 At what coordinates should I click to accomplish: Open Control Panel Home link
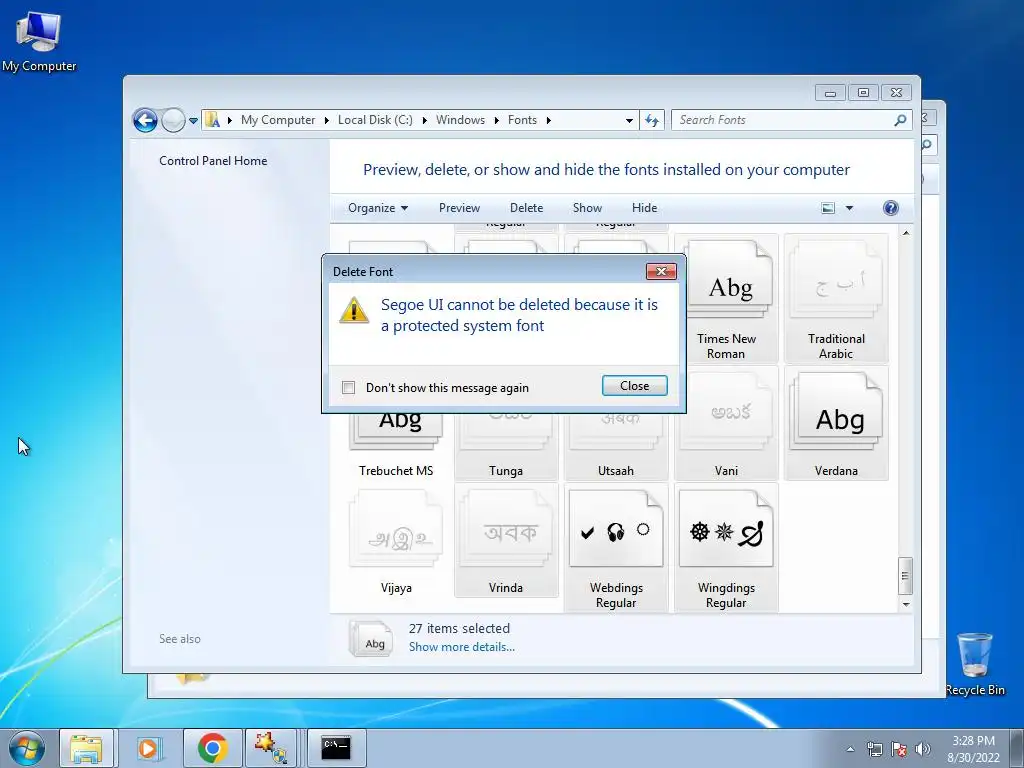[213, 161]
